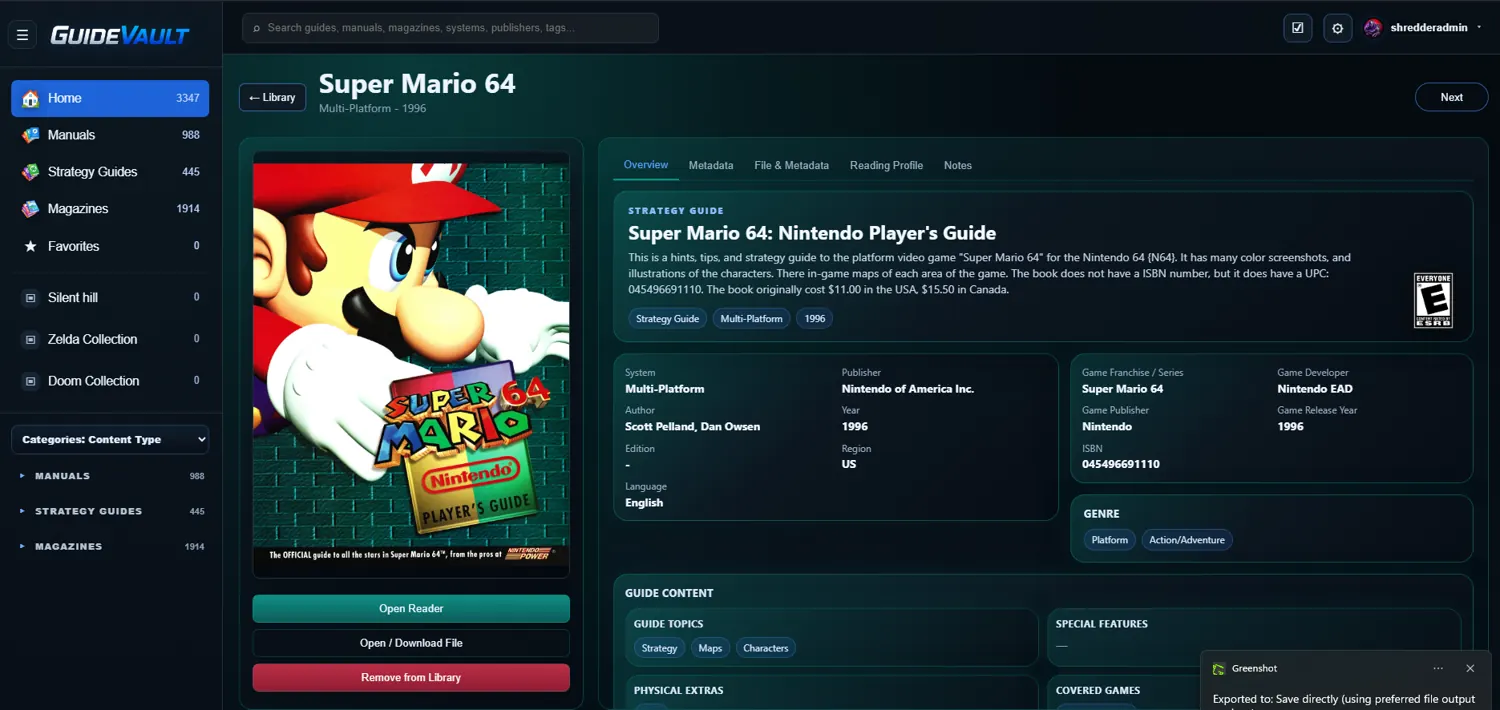Click the search magnifier icon
The height and width of the screenshot is (710, 1500).
pyautogui.click(x=257, y=28)
